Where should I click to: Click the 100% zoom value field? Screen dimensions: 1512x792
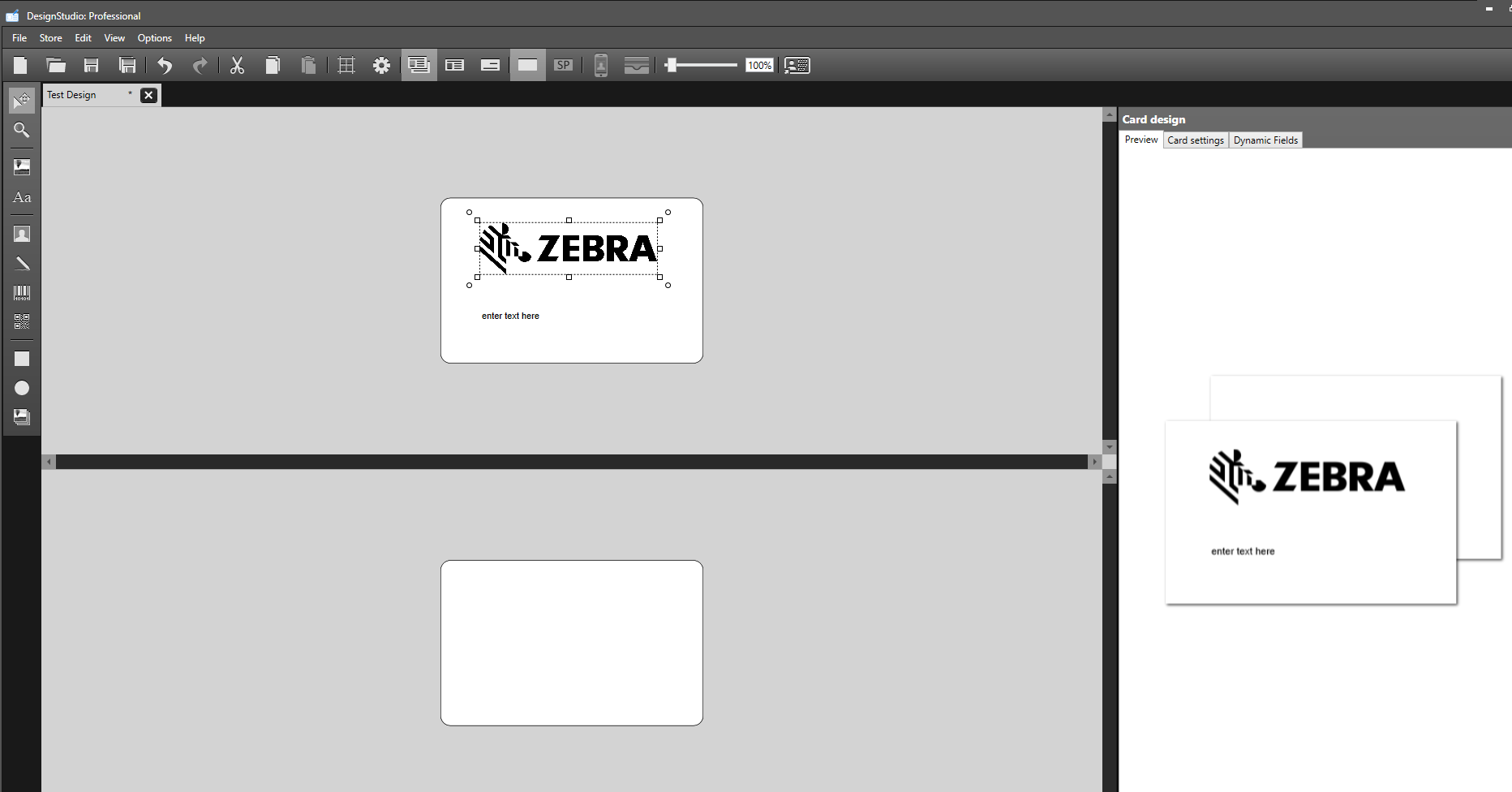[x=759, y=66]
